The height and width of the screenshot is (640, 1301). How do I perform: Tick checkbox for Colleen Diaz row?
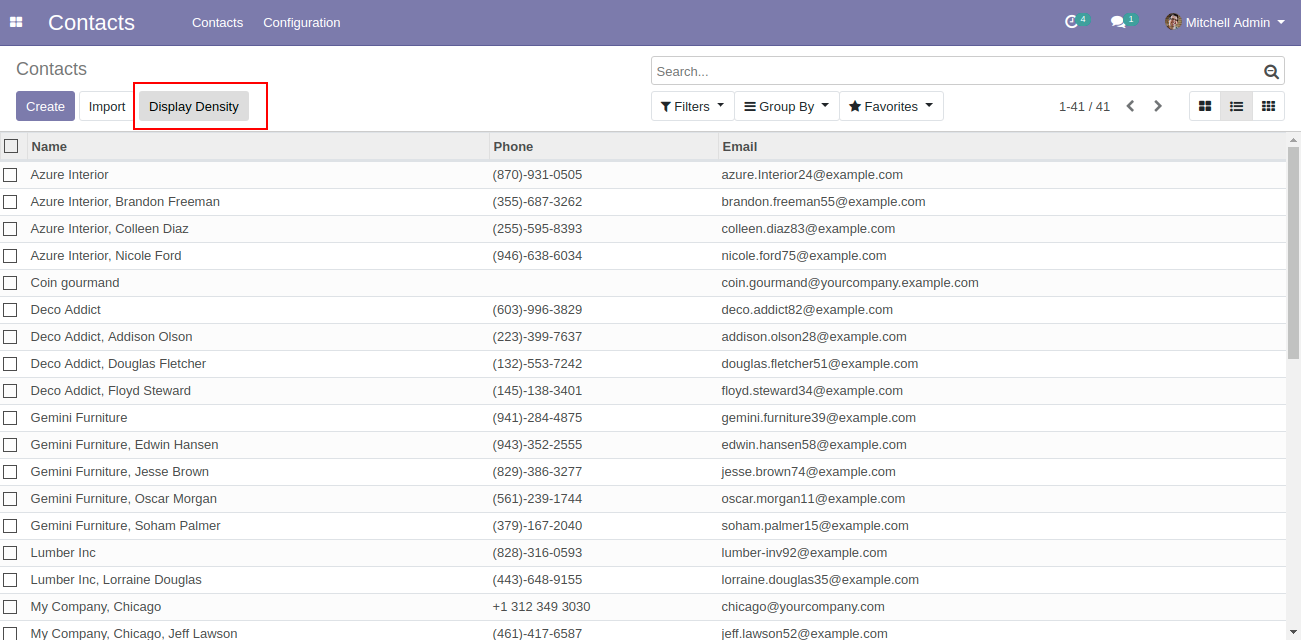click(x=10, y=229)
